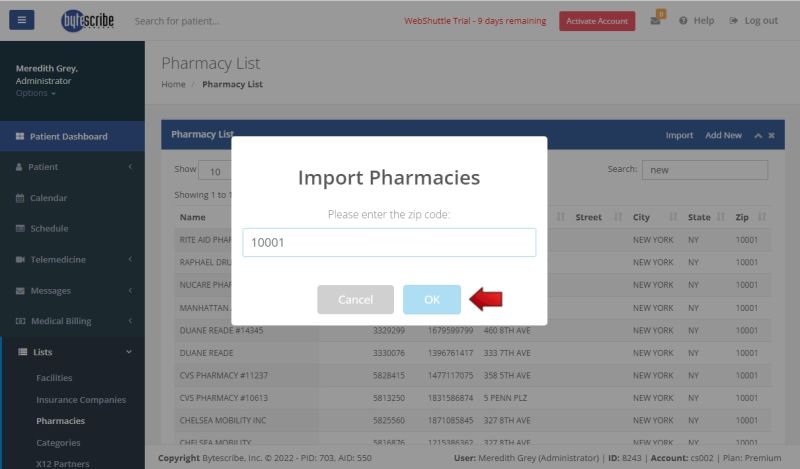The height and width of the screenshot is (469, 800).
Task: Click the zip code input field
Action: pos(389,242)
